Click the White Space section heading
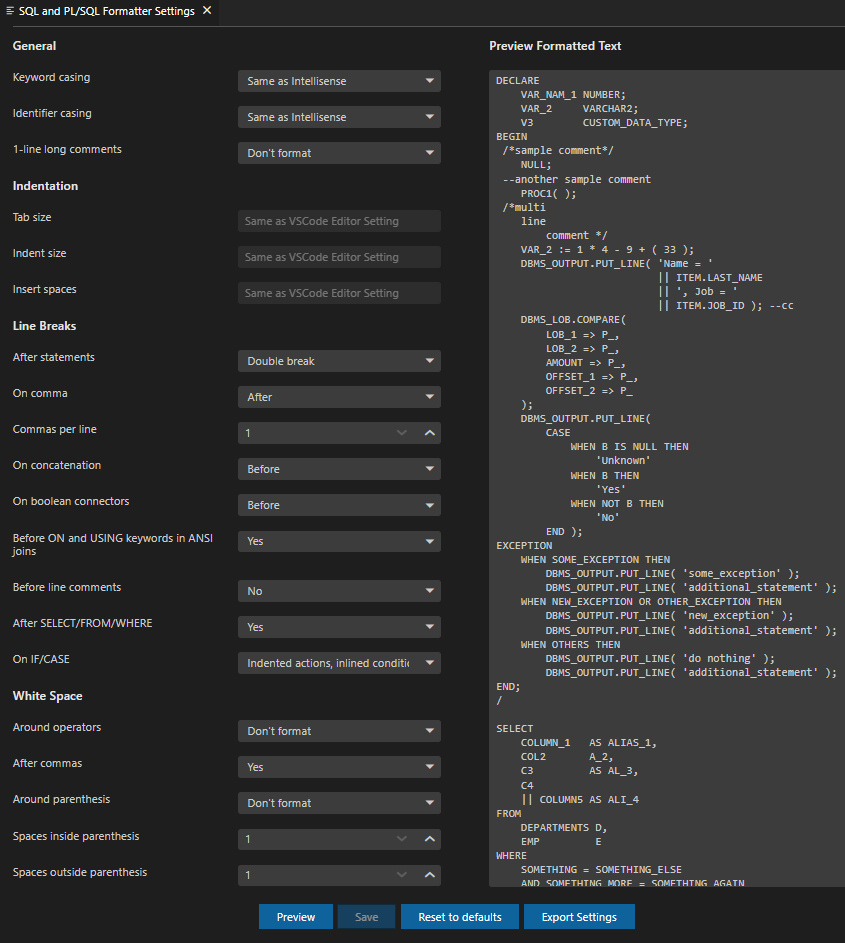This screenshot has width=845, height=943. 48,696
